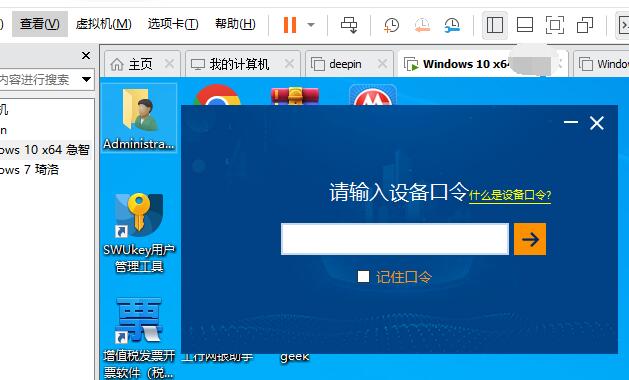Open the 查看(V) menu
This screenshot has width=629, height=380.
40,24
